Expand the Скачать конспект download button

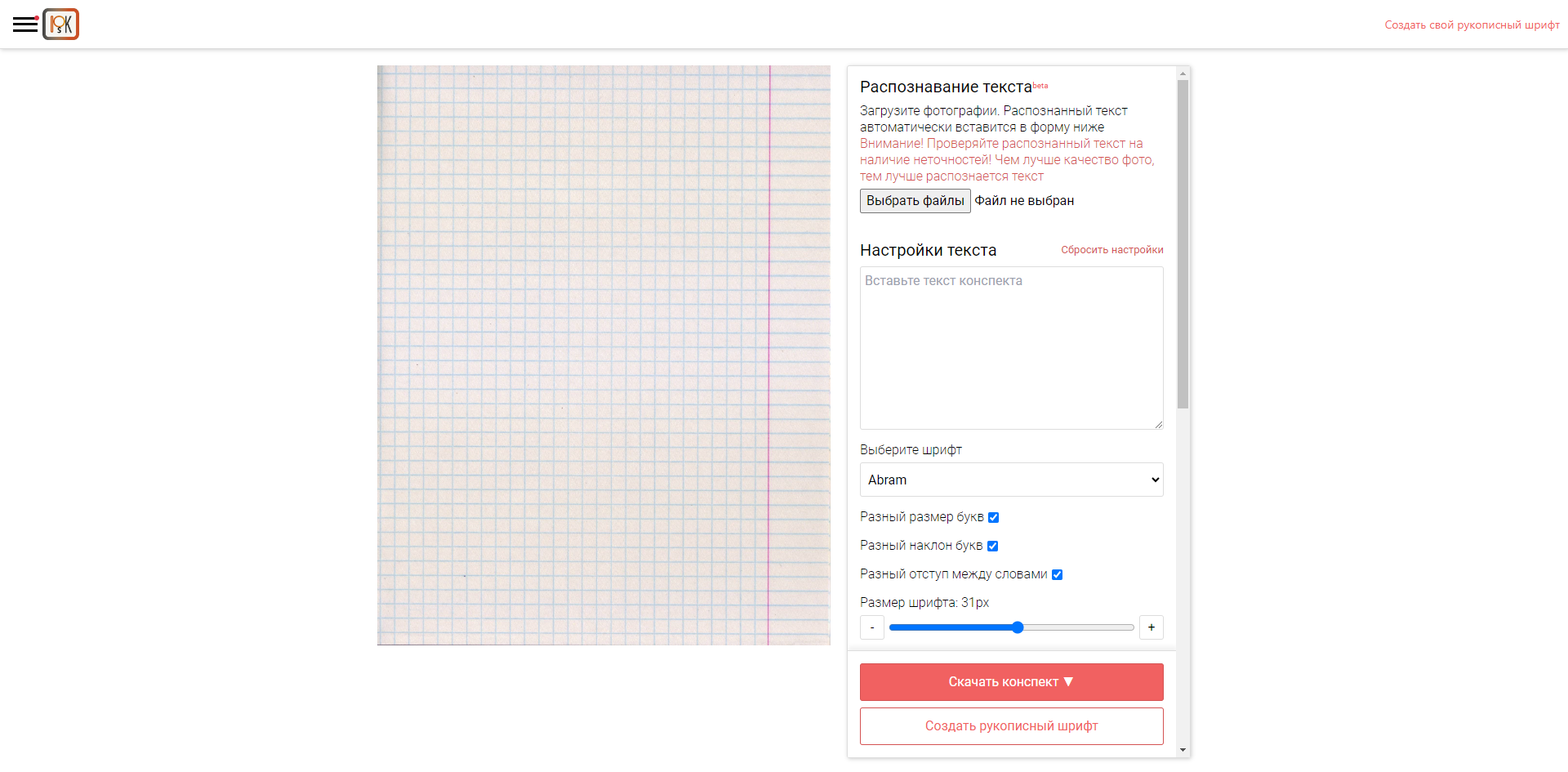pyautogui.click(x=1011, y=682)
